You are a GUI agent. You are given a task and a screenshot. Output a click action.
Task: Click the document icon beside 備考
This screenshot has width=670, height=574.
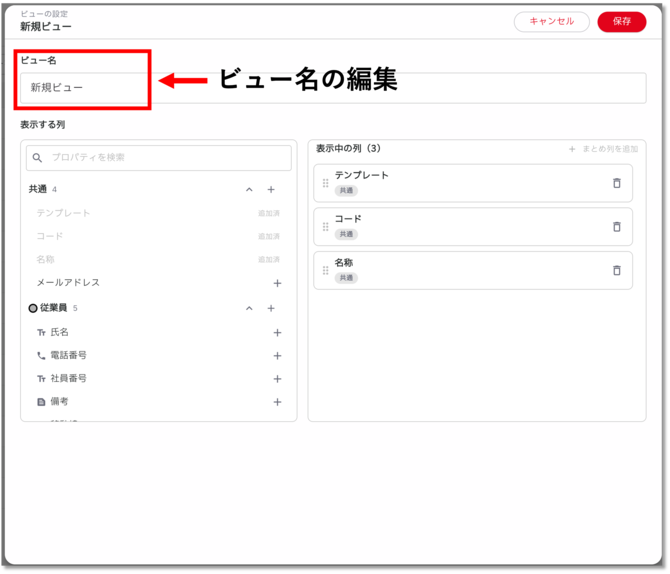41,402
